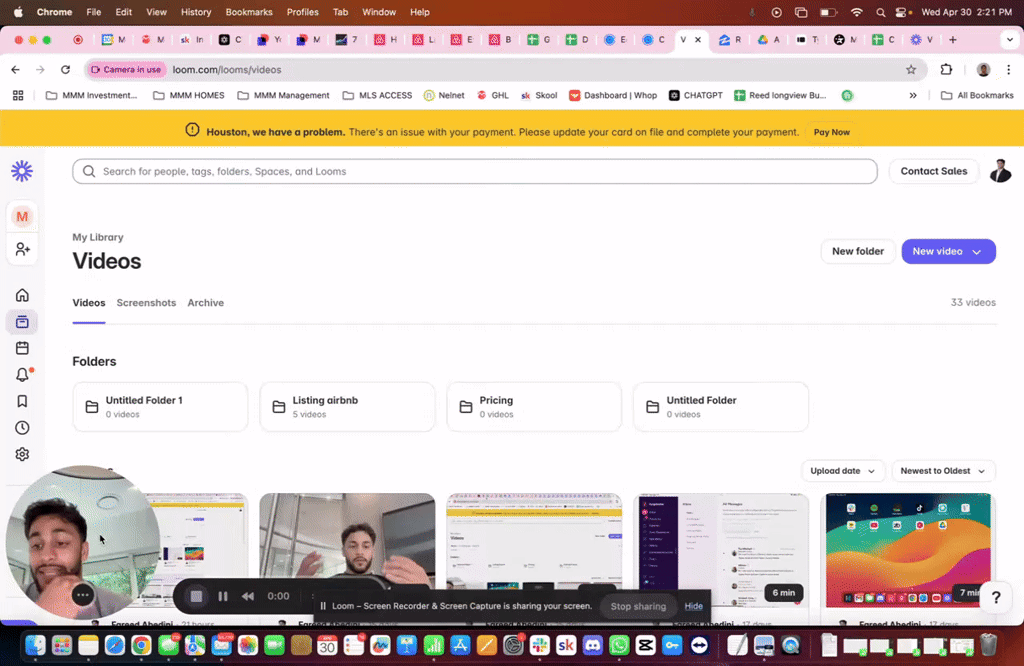Expand the New video dropdown button
The image size is (1024, 666).
tap(948, 251)
